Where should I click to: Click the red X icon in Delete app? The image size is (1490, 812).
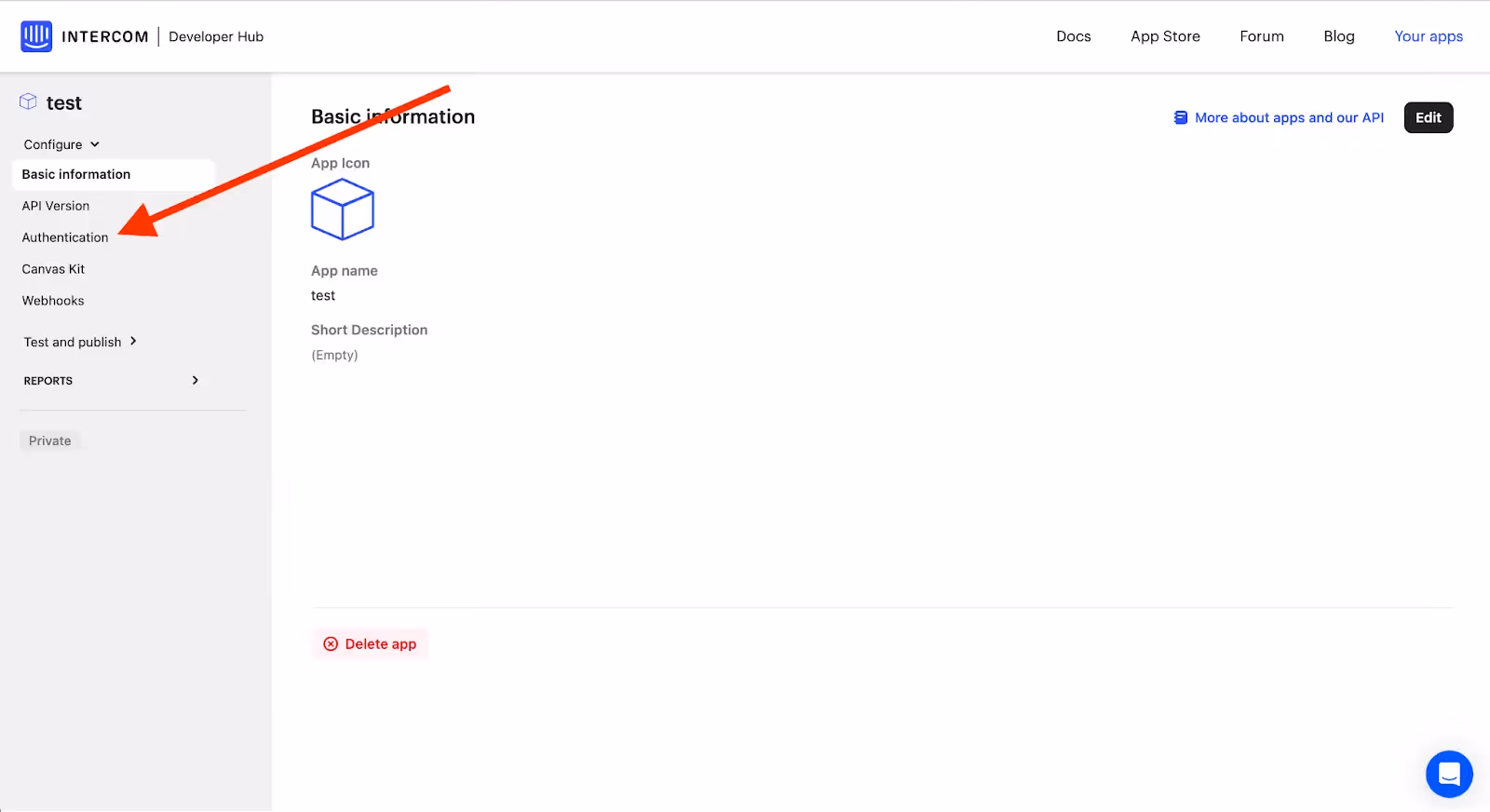coord(331,643)
